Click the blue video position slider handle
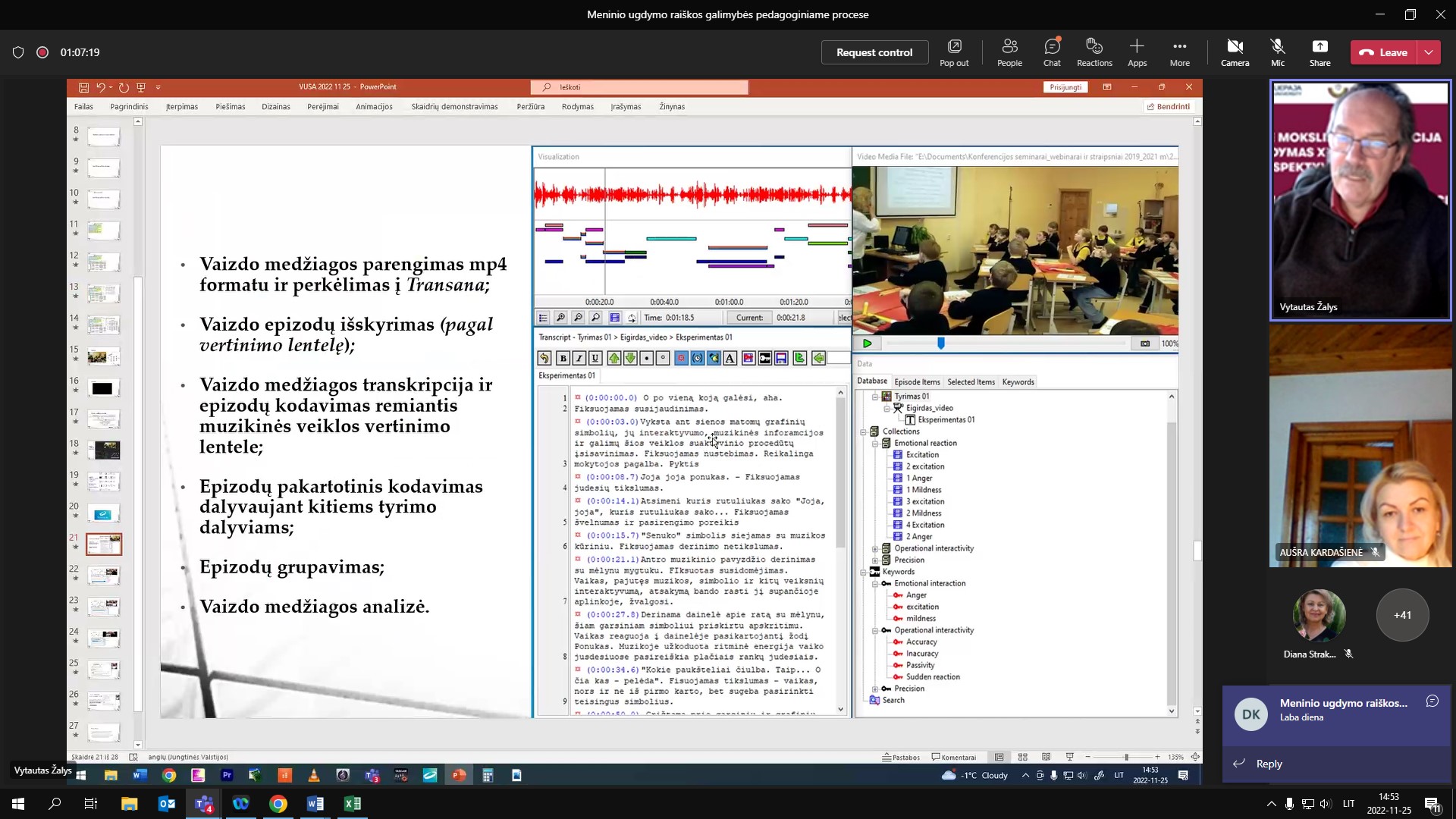1456x819 pixels. coord(941,344)
